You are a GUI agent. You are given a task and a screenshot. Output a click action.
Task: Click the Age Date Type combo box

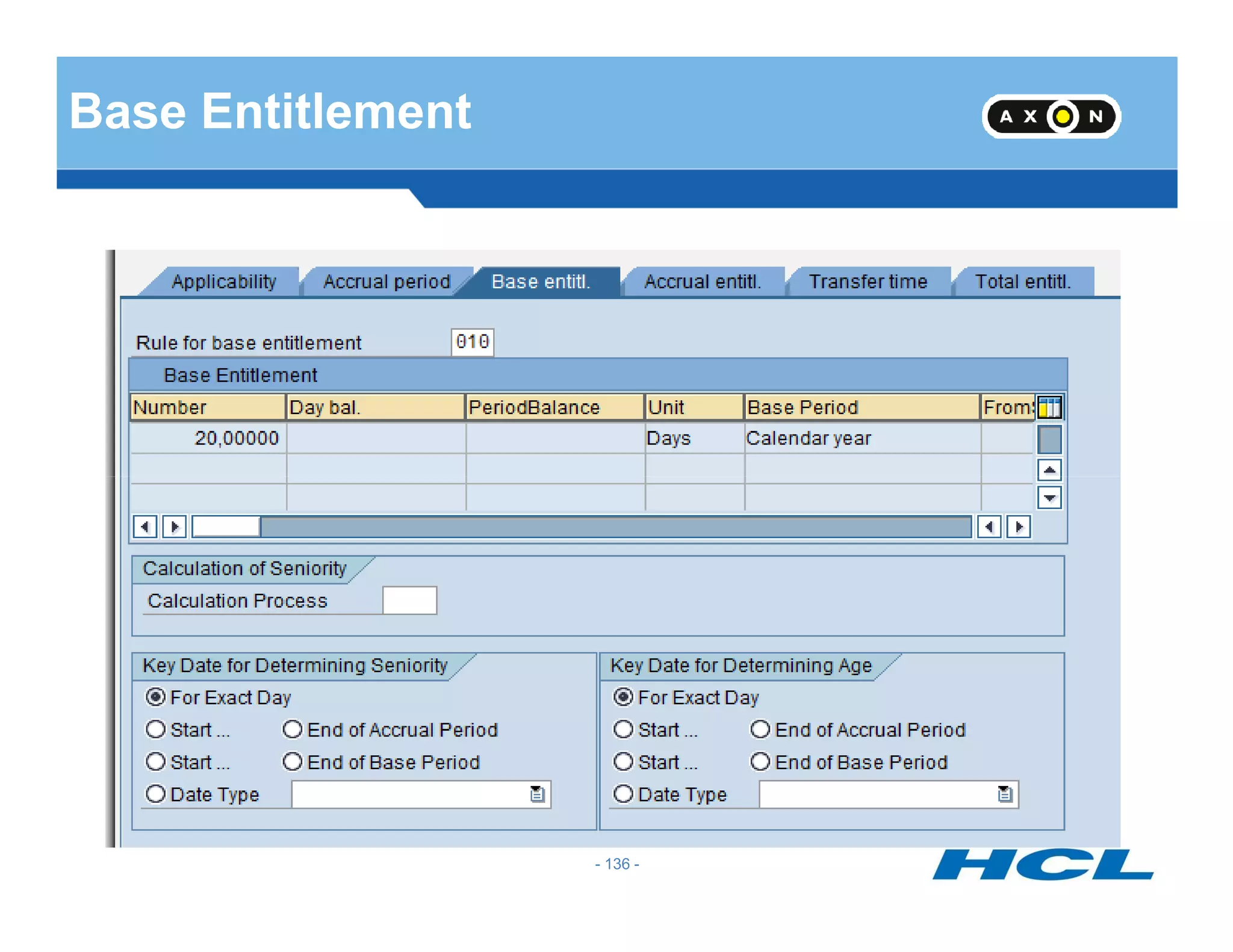889,794
